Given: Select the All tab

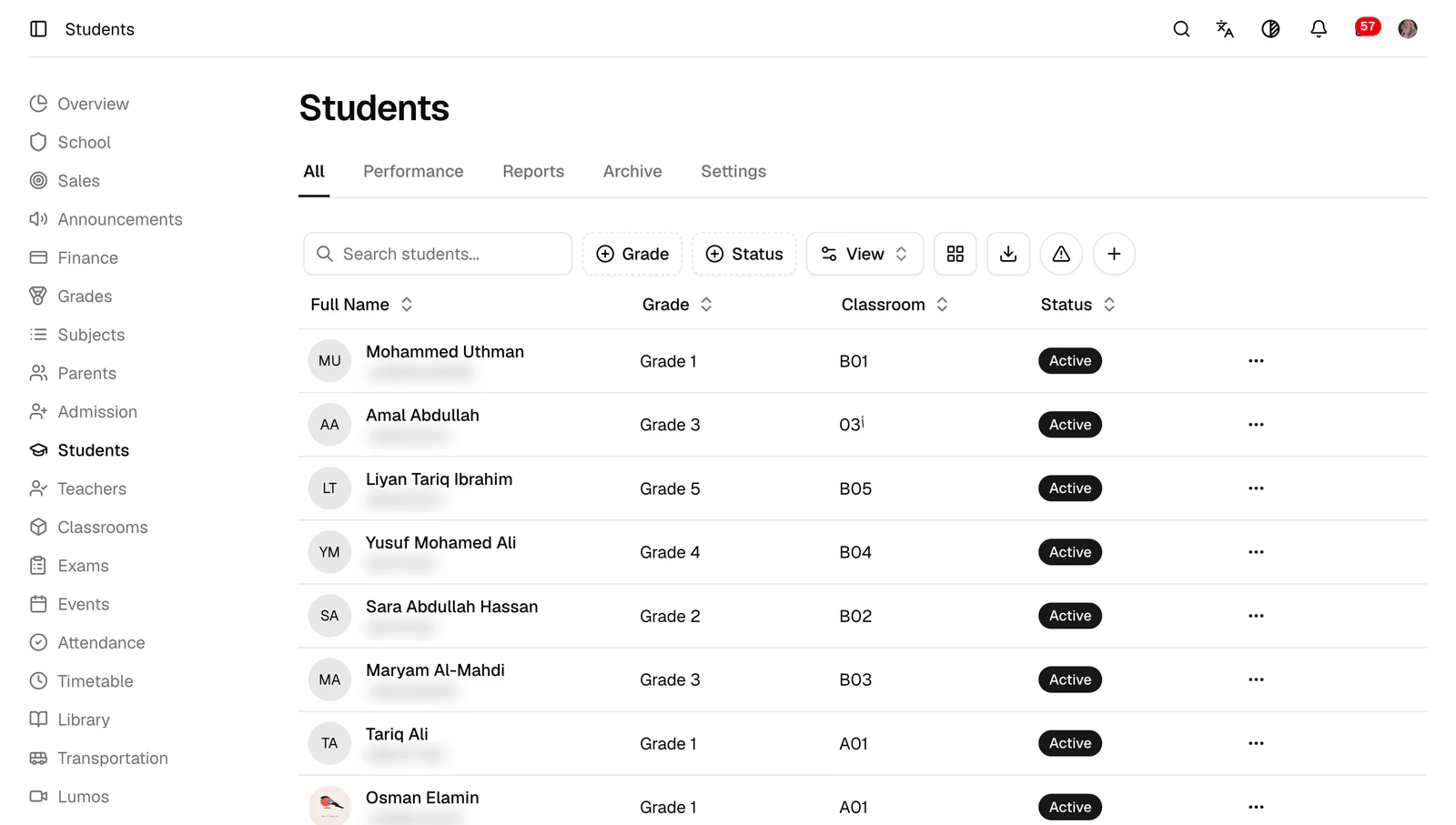Looking at the screenshot, I should pos(314,171).
